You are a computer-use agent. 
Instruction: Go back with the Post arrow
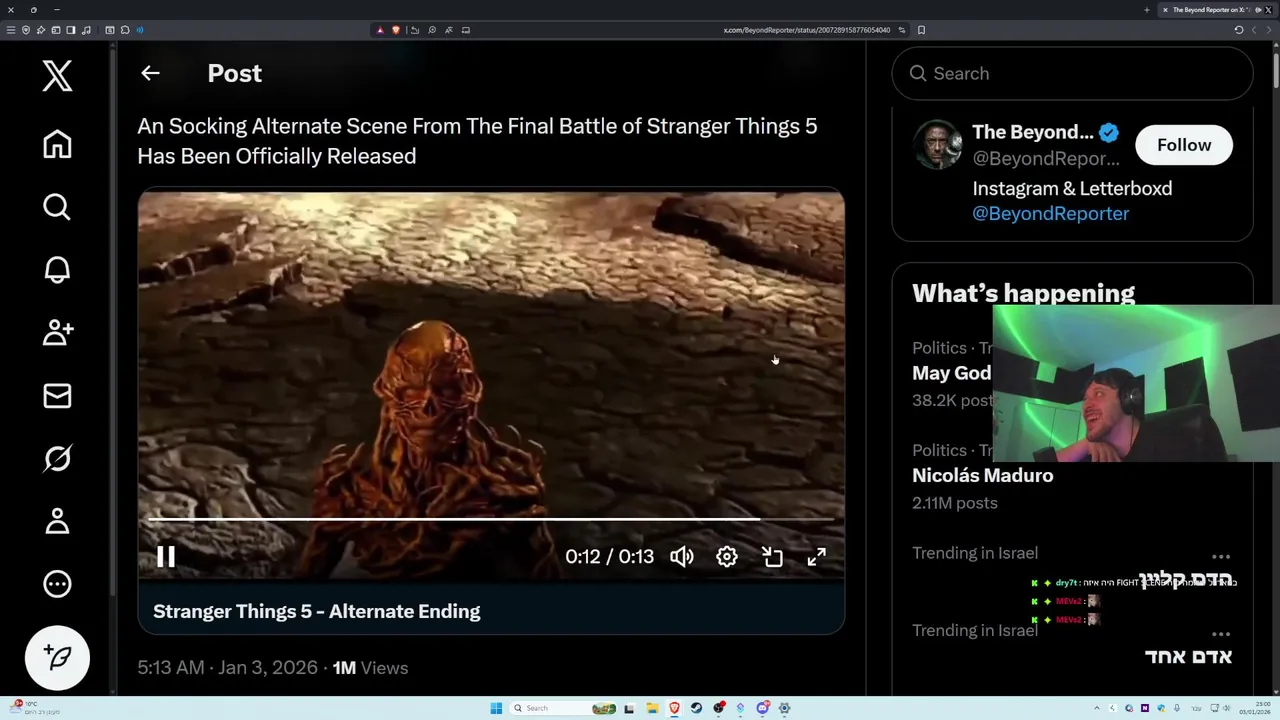[150, 73]
